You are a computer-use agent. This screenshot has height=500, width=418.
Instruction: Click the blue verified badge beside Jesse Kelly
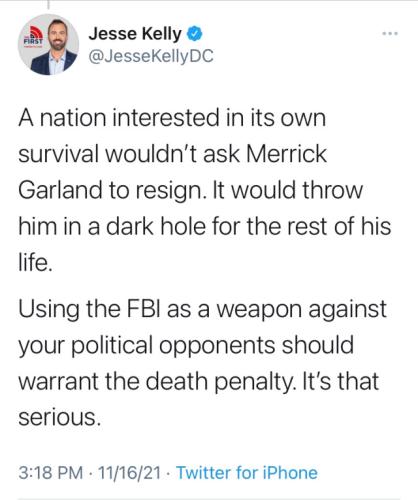pyautogui.click(x=194, y=34)
